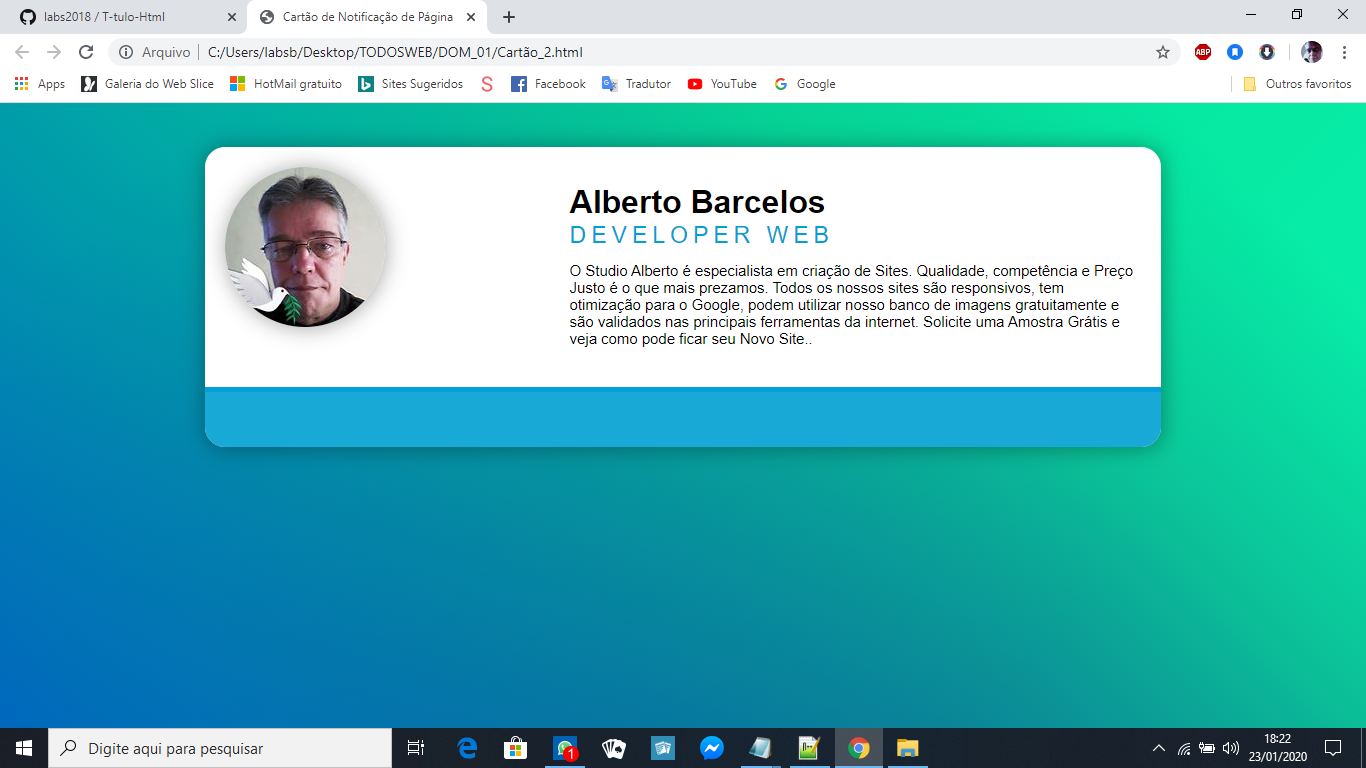1366x768 pixels.
Task: Bookmark this page using the star icon
Action: (1162, 52)
